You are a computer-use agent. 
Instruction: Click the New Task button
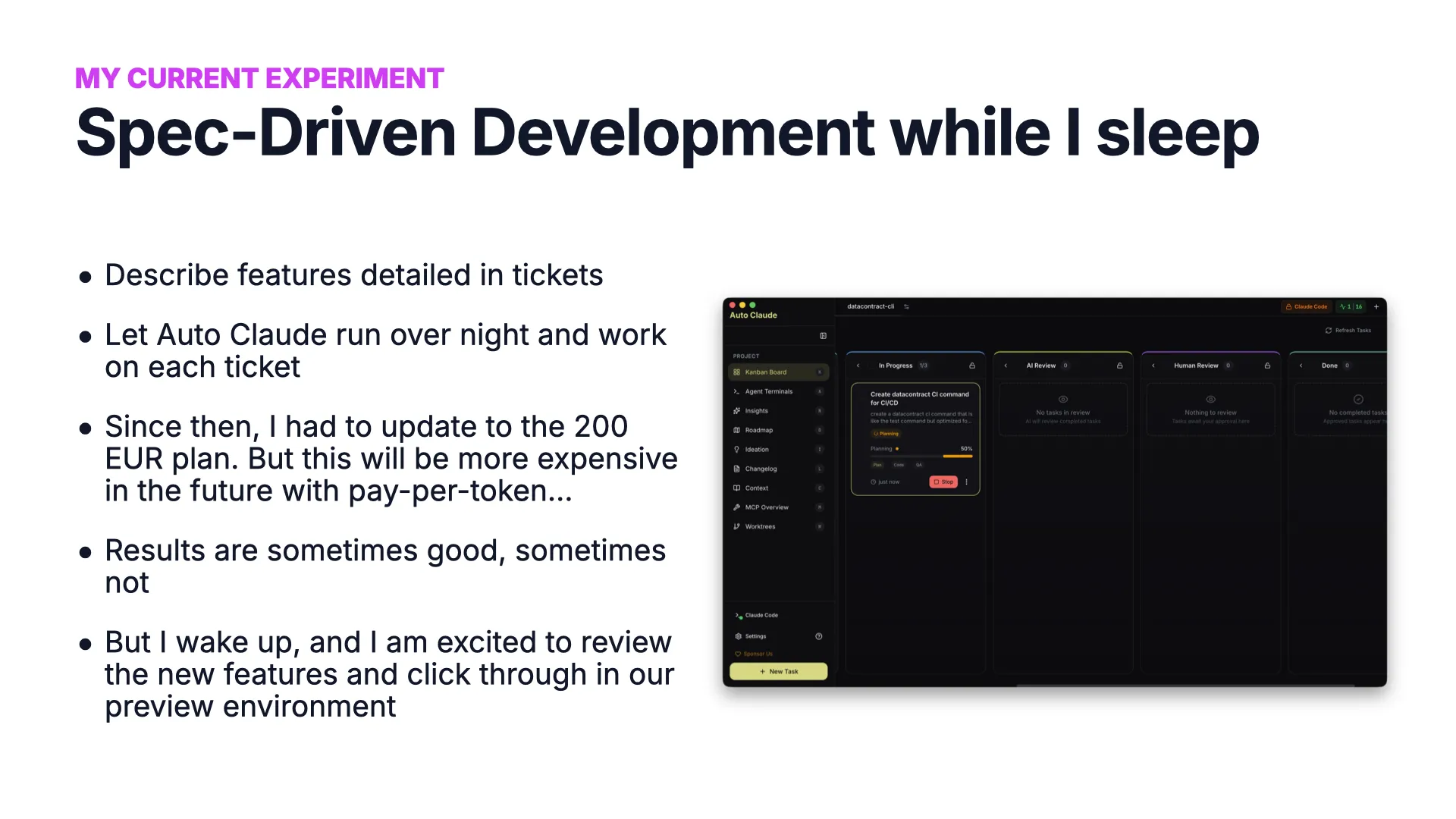(778, 671)
